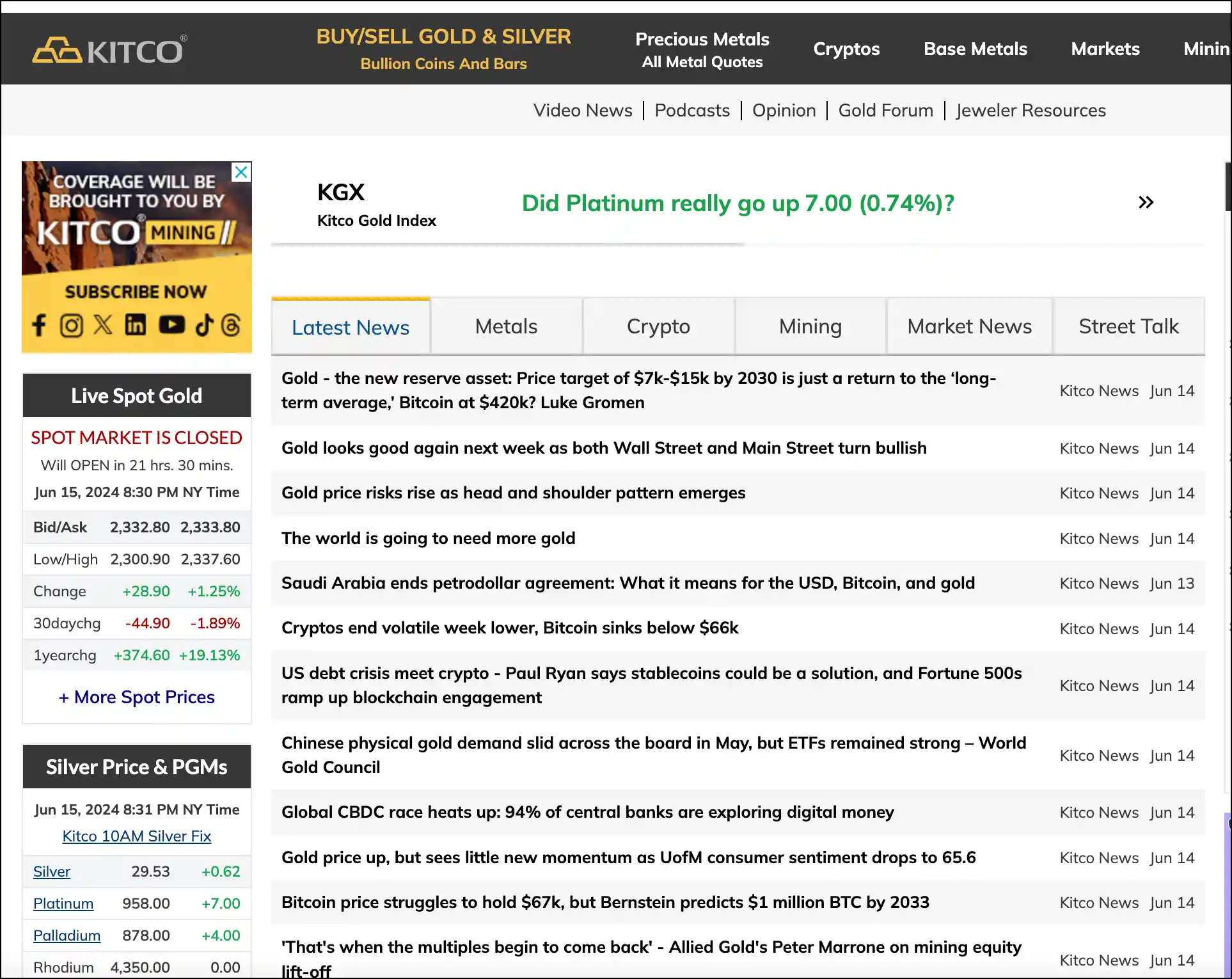Screen dimensions: 1232x979
Task: Advance the KGX ticker with double-arrow
Action: pos(1146,203)
